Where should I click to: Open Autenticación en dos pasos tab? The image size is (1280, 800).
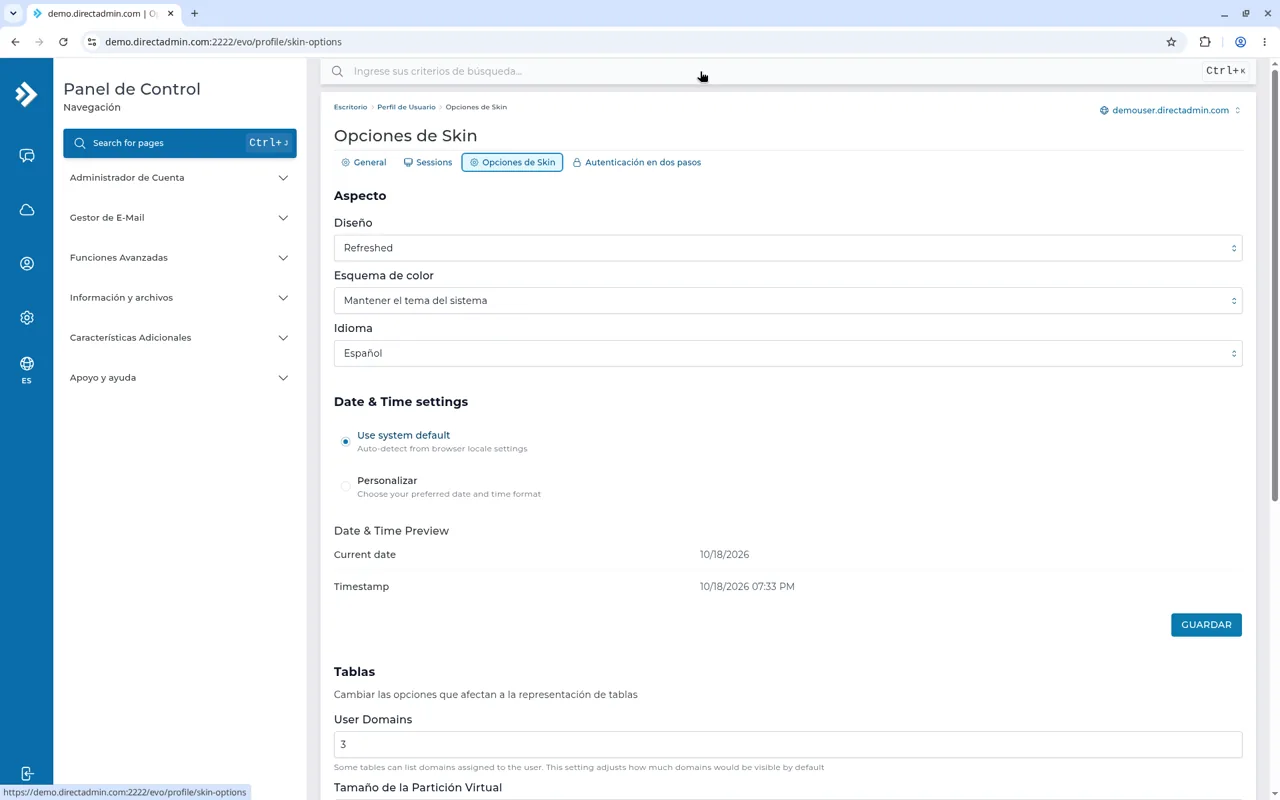[x=637, y=162]
